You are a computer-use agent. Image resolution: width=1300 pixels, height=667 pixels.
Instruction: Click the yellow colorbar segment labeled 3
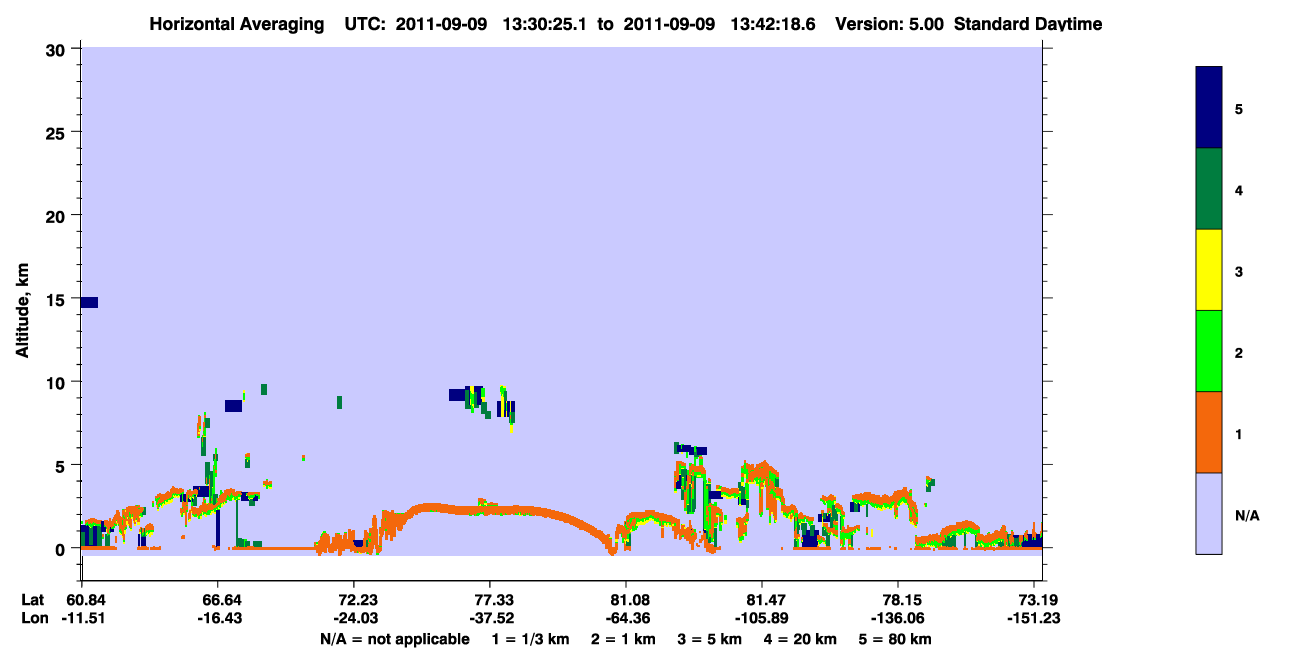click(x=1209, y=270)
